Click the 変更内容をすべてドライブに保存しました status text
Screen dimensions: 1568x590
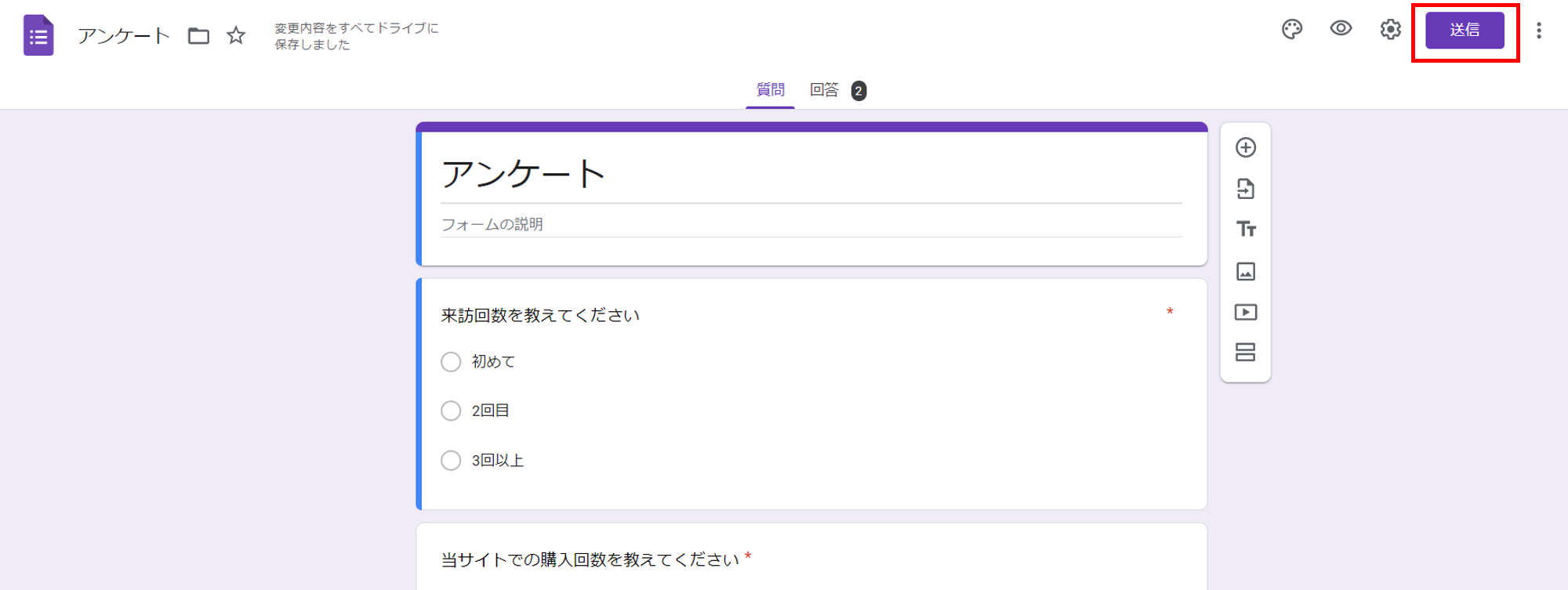[357, 36]
